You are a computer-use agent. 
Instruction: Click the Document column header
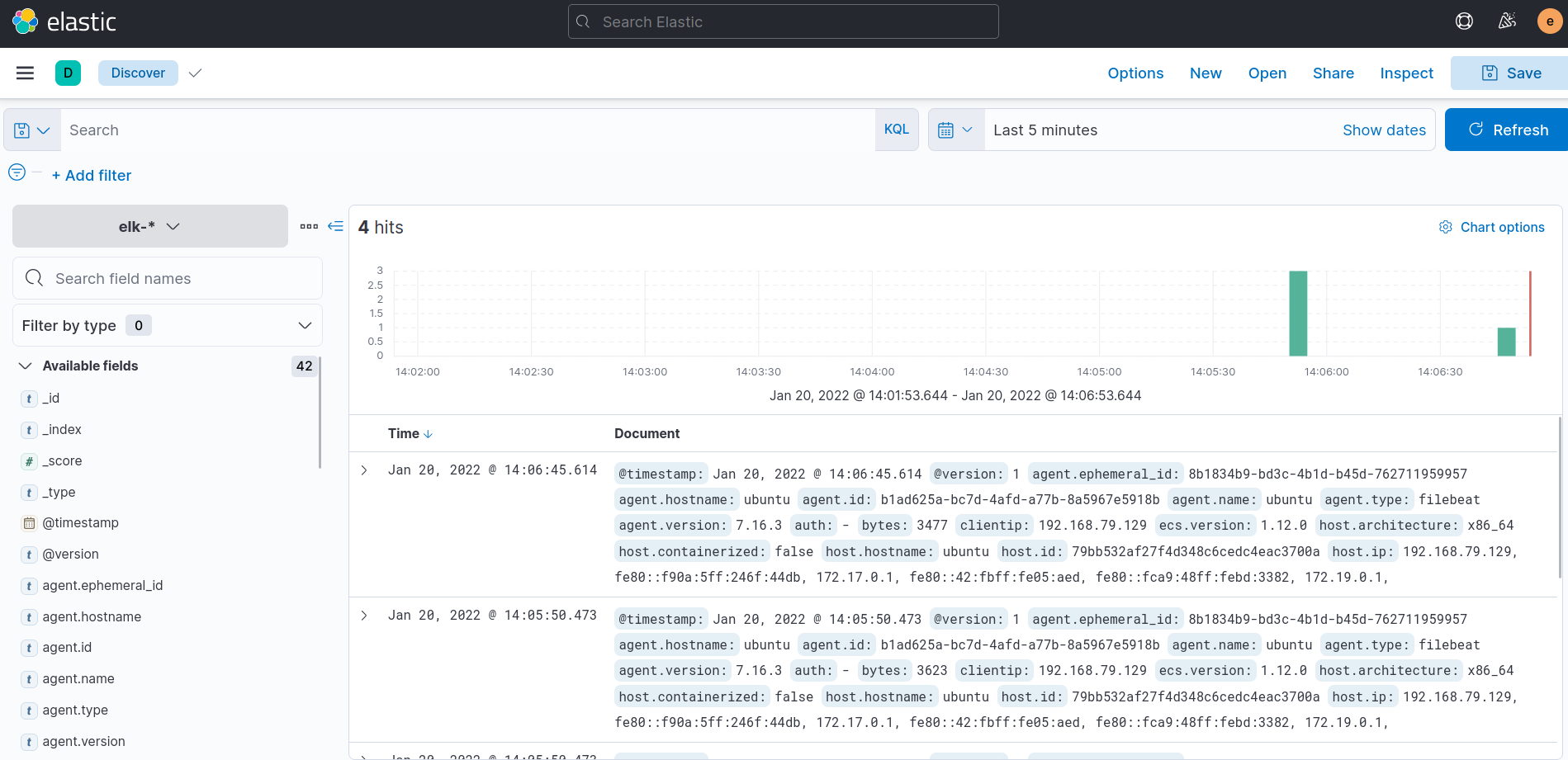coord(647,434)
